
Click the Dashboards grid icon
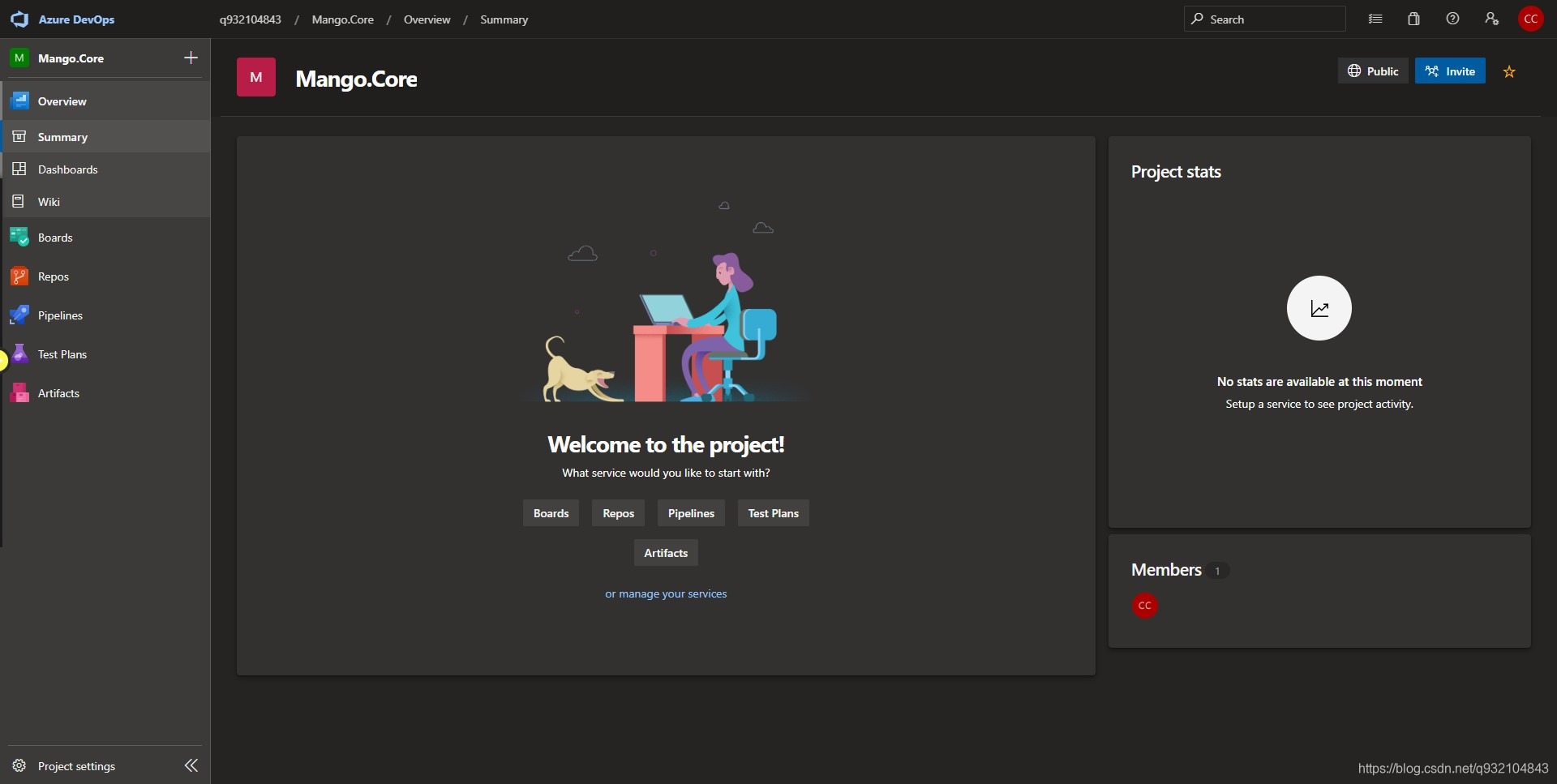click(19, 169)
